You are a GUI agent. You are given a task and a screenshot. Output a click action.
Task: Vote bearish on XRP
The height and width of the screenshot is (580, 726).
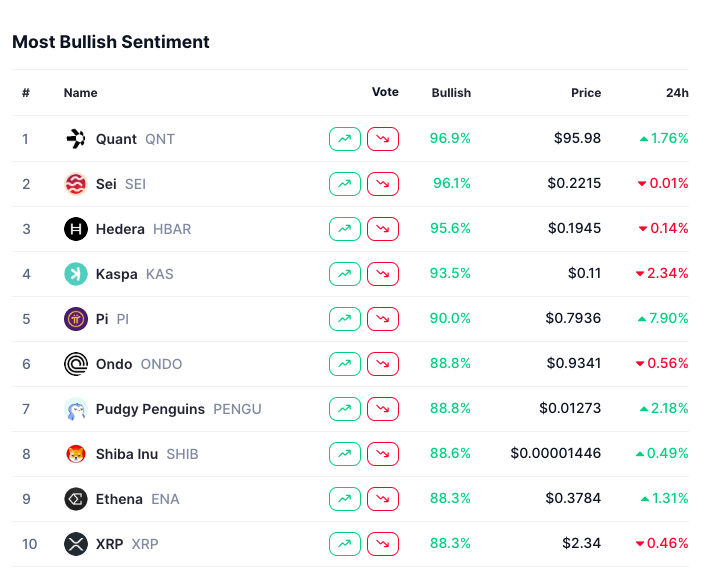click(383, 544)
